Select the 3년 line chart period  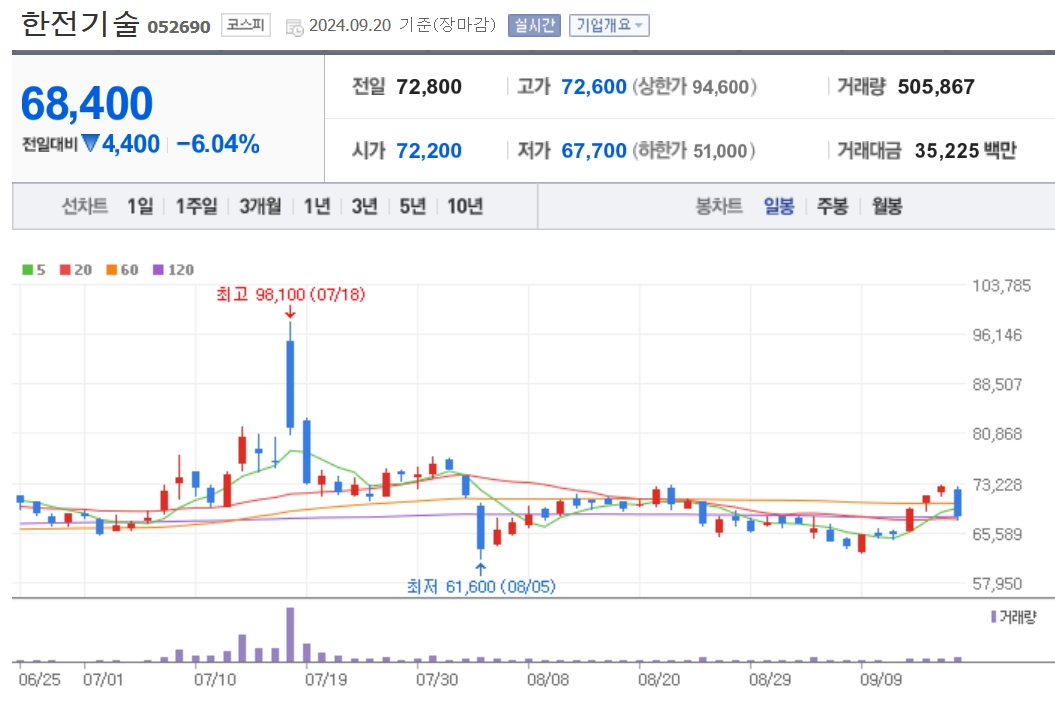(365, 206)
